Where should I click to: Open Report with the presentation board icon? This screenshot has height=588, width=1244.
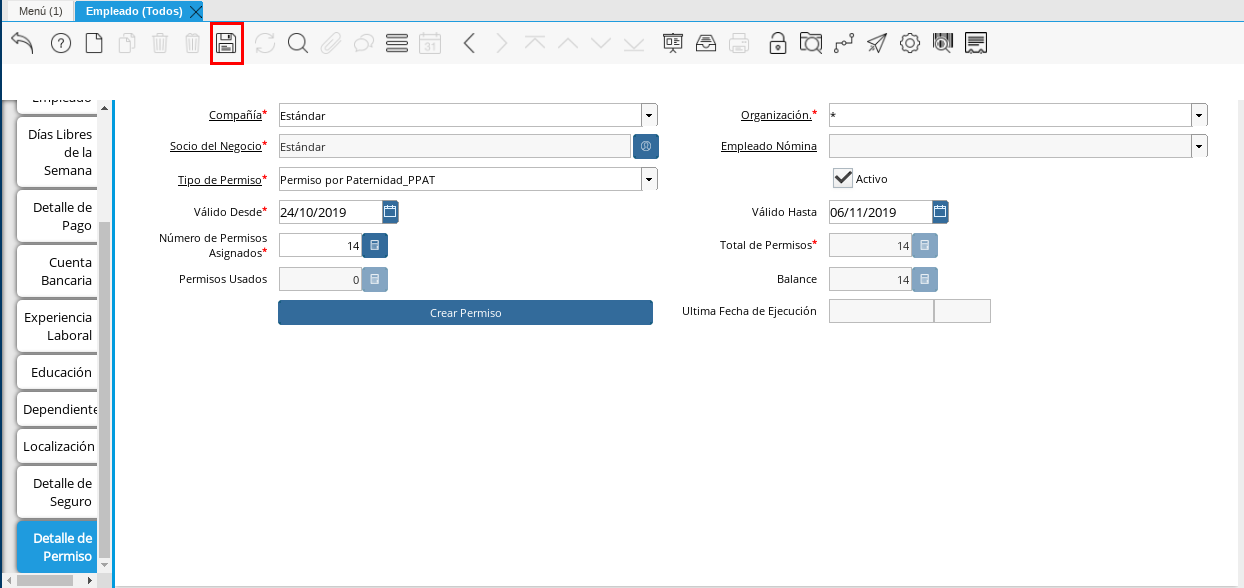pos(673,43)
